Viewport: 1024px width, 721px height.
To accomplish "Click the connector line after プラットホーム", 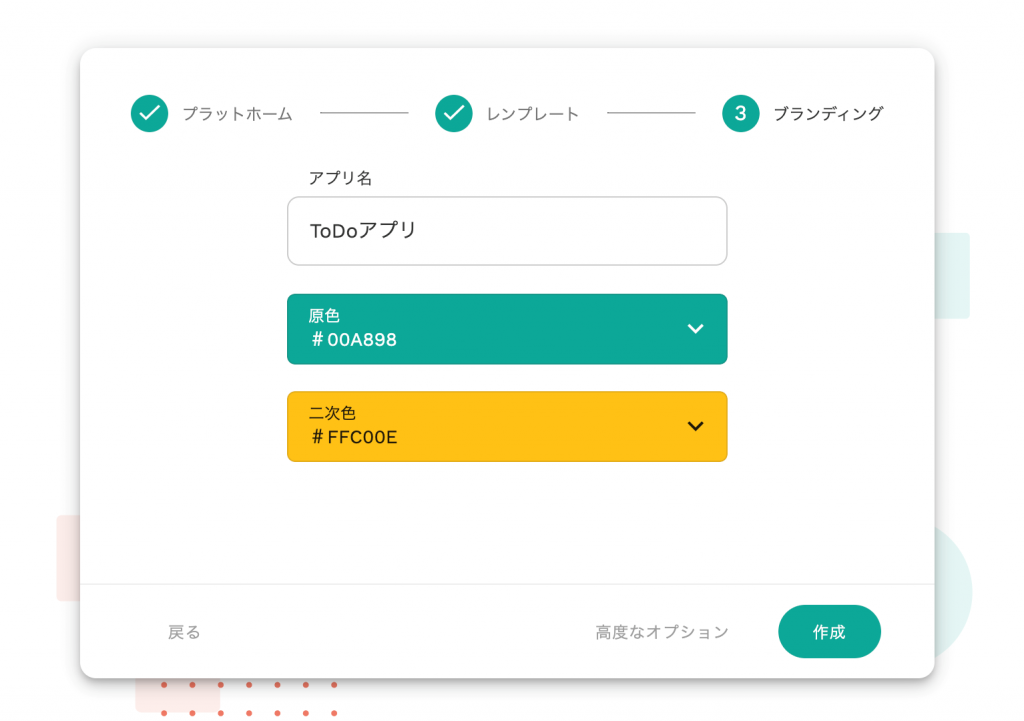I will (364, 113).
